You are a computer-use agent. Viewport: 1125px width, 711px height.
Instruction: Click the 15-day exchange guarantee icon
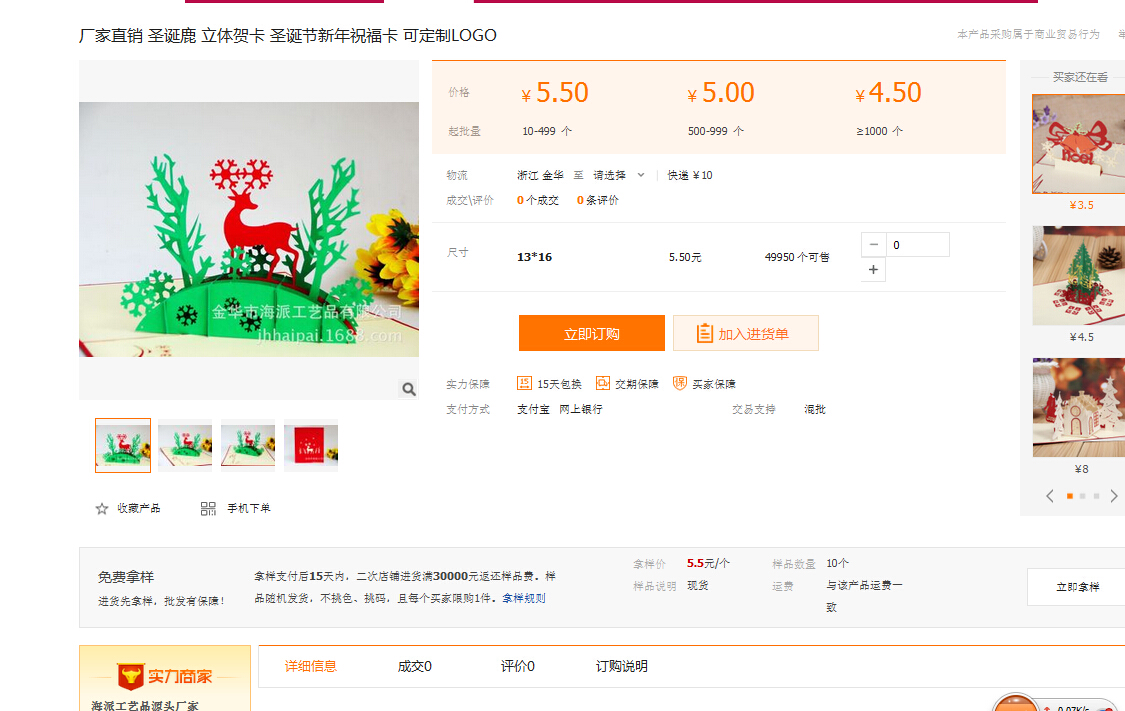[524, 383]
